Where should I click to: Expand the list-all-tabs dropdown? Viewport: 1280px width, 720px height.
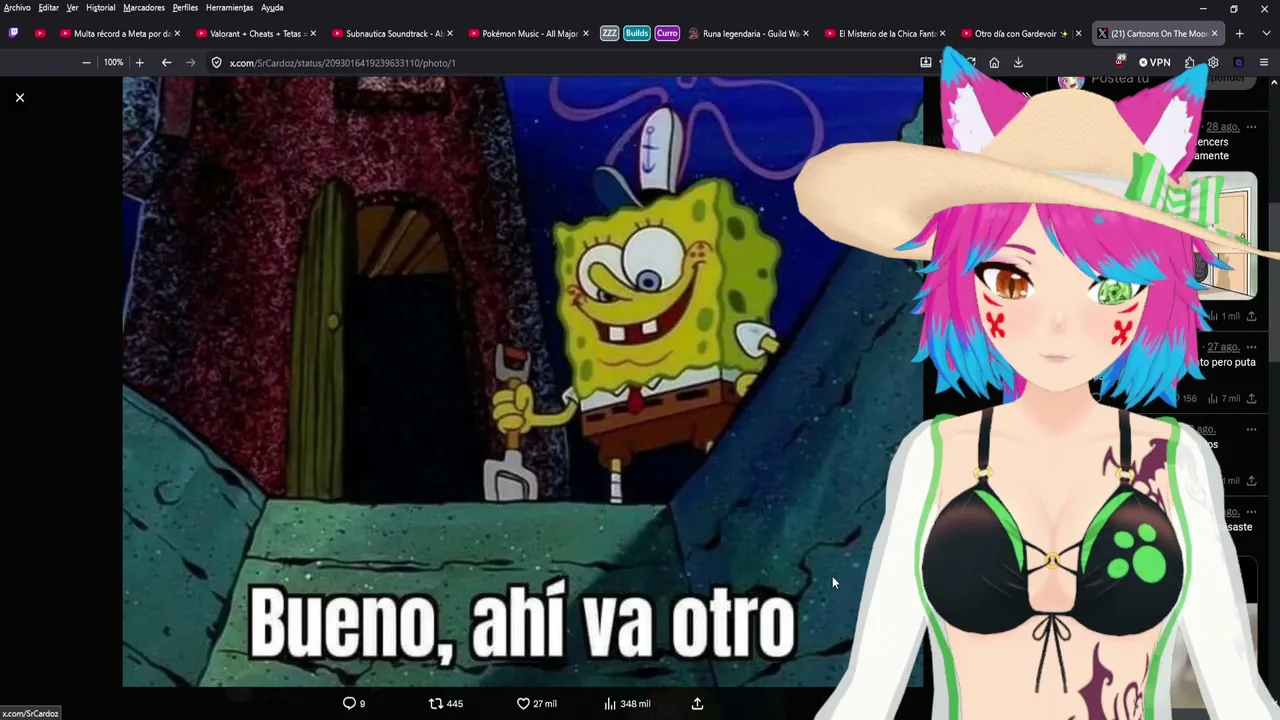tap(1266, 33)
